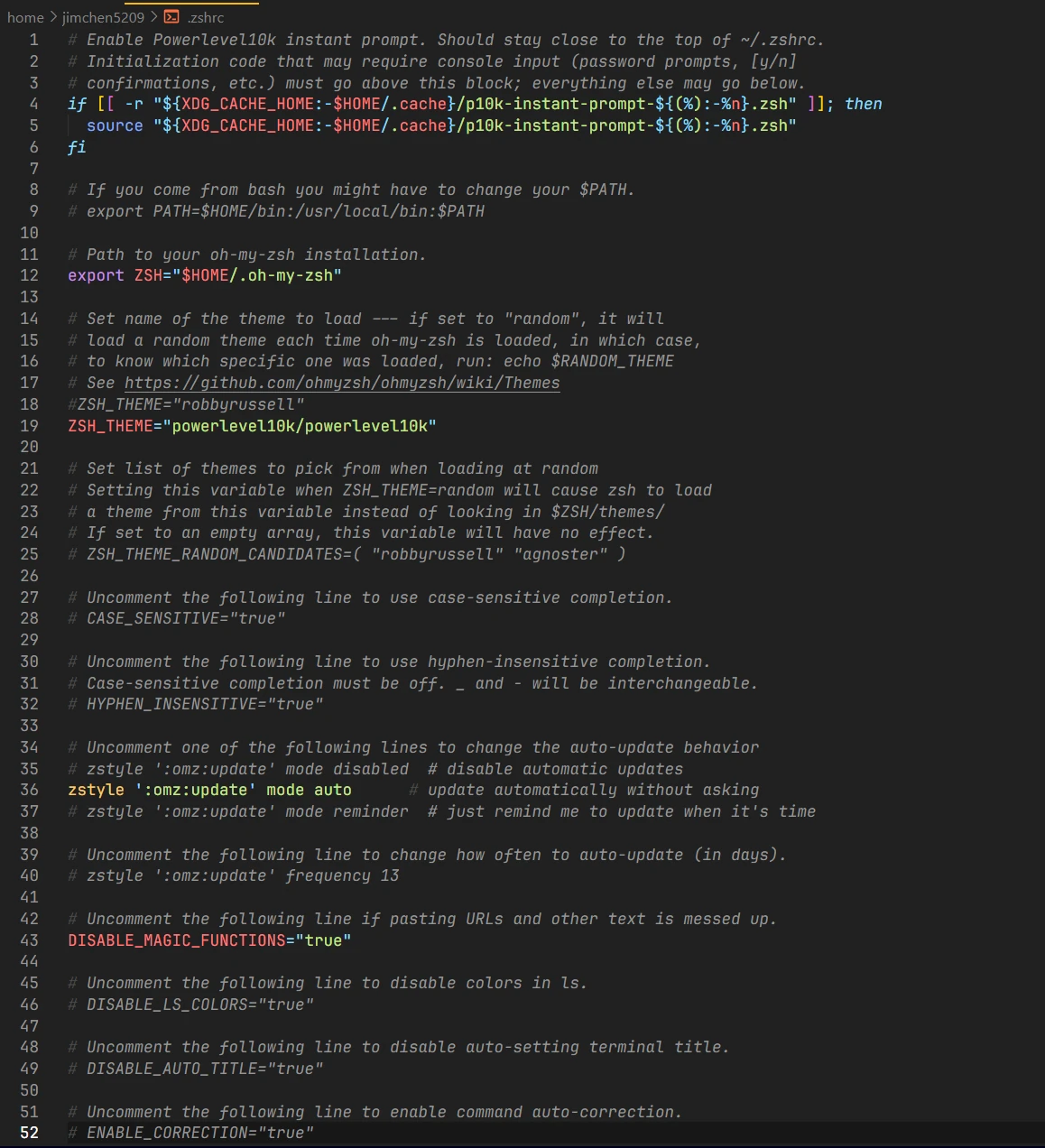Screen dimensions: 1045x1148
Task: Open the home breadcrumb segment
Action: coord(25,17)
